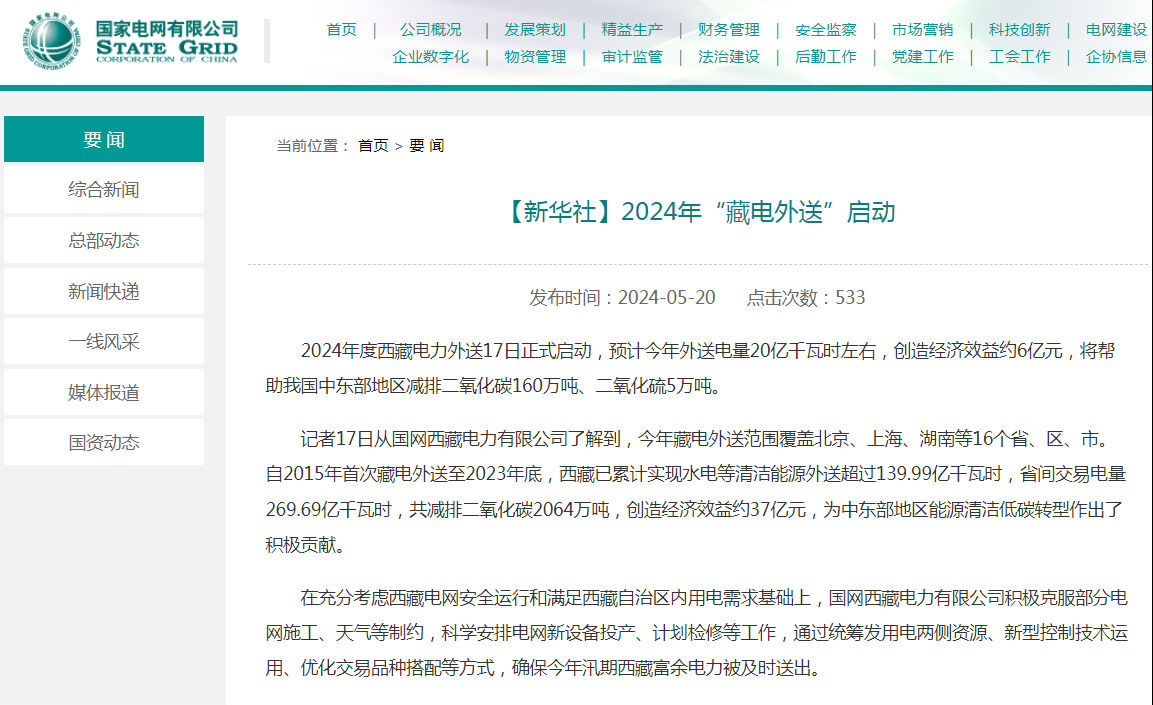Open 新闻快递 sidebar item

coord(104,292)
